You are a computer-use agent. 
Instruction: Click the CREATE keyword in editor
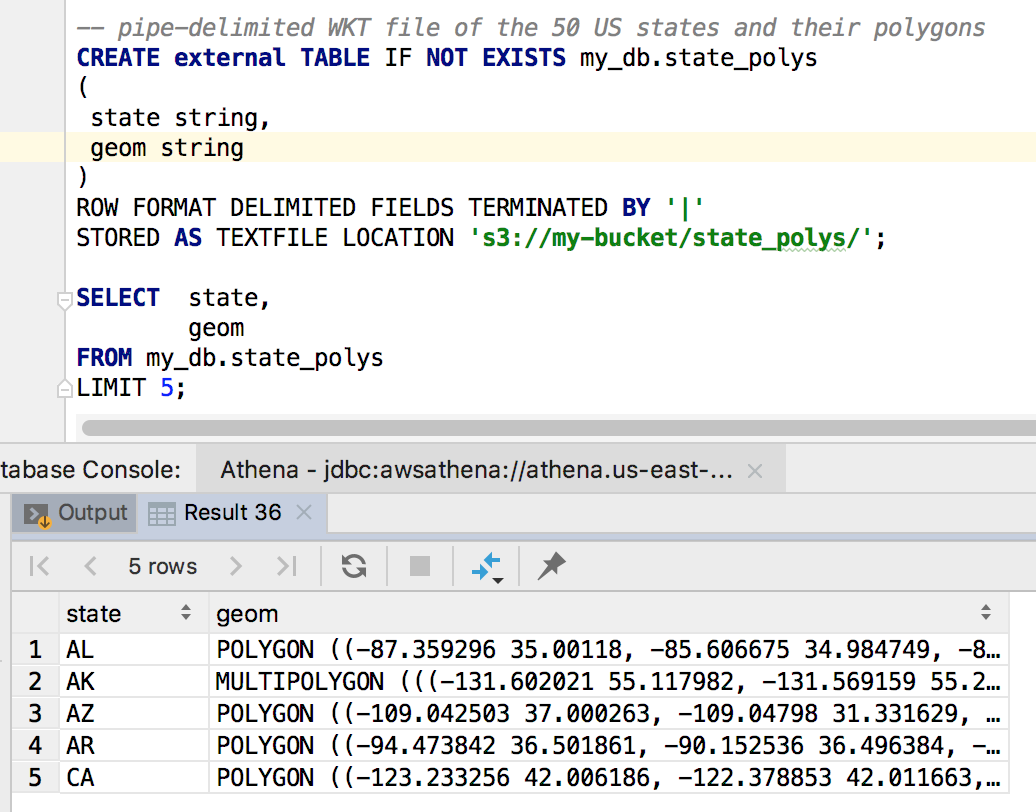pos(118,58)
